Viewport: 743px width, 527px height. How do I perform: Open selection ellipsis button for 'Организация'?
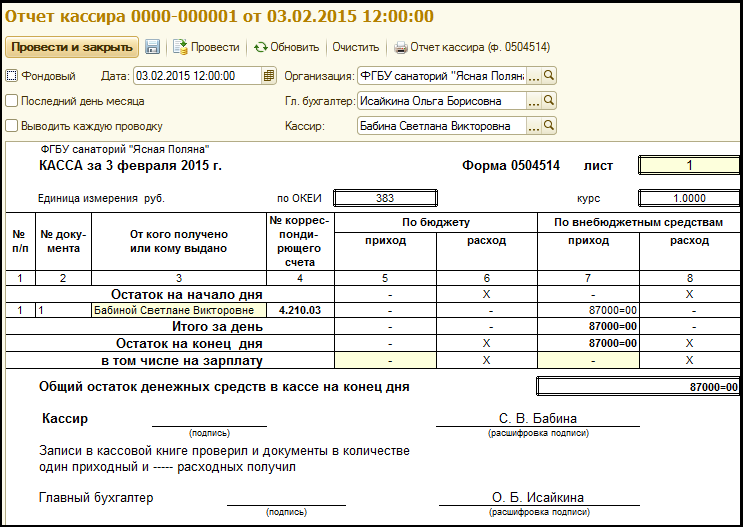[534, 76]
